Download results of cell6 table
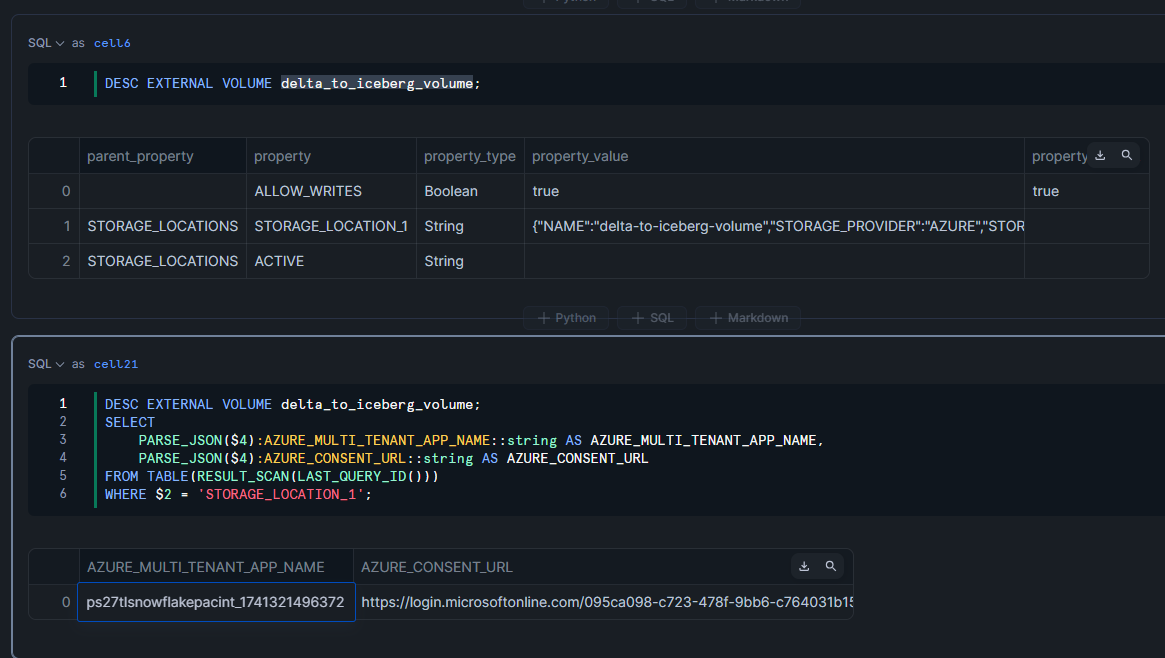This screenshot has height=658, width=1165. tap(1100, 155)
